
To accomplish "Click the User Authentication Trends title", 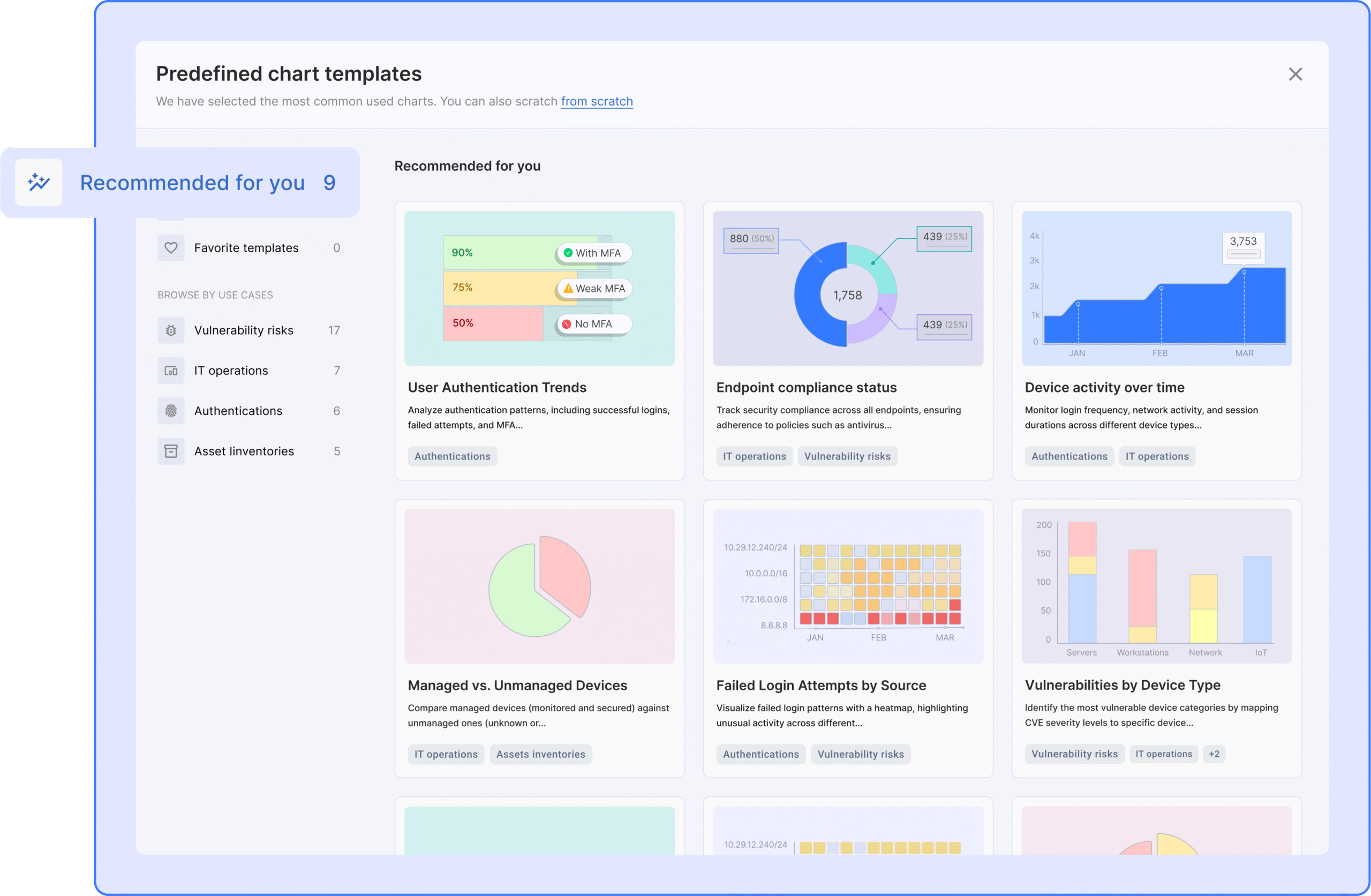I will (497, 387).
